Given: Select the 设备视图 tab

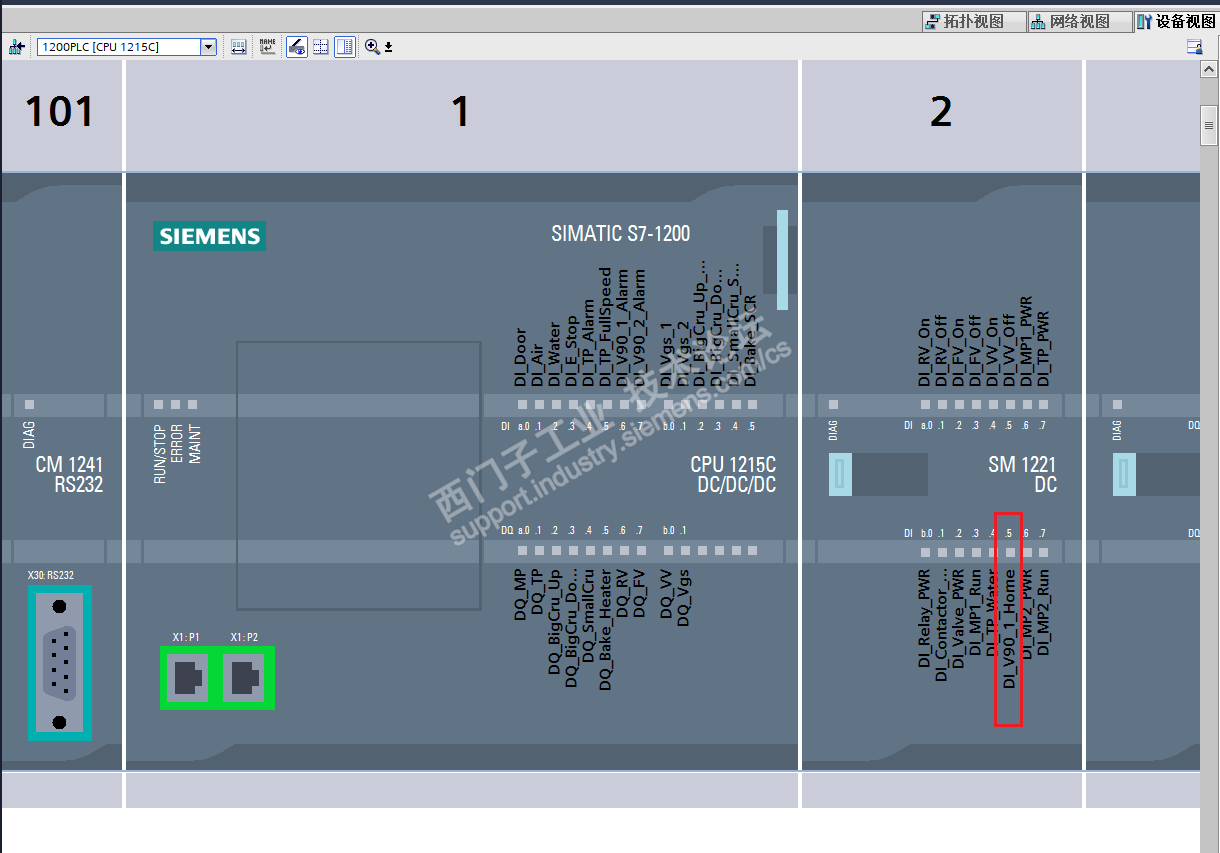Looking at the screenshot, I should tap(1177, 21).
